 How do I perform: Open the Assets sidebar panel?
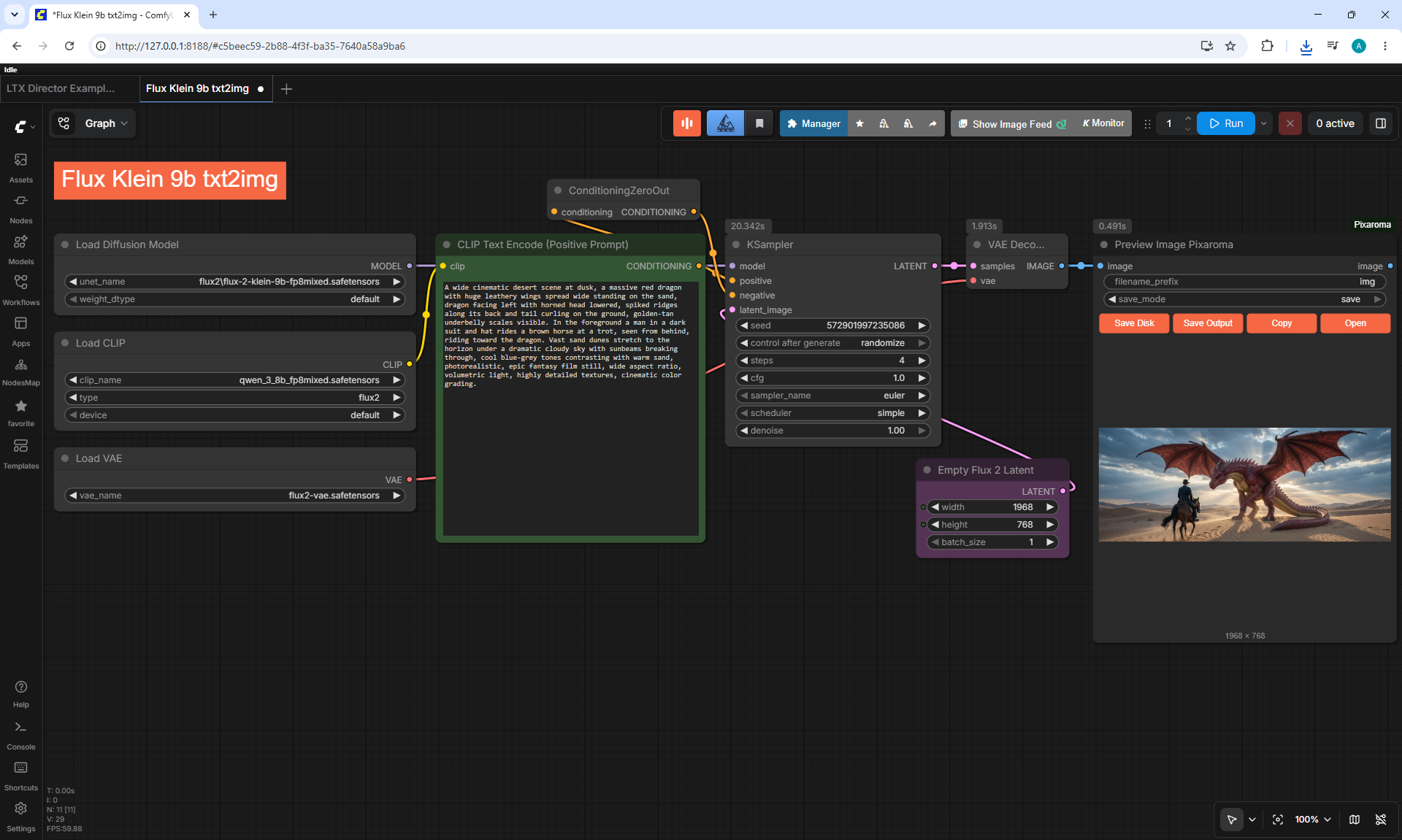pos(20,167)
